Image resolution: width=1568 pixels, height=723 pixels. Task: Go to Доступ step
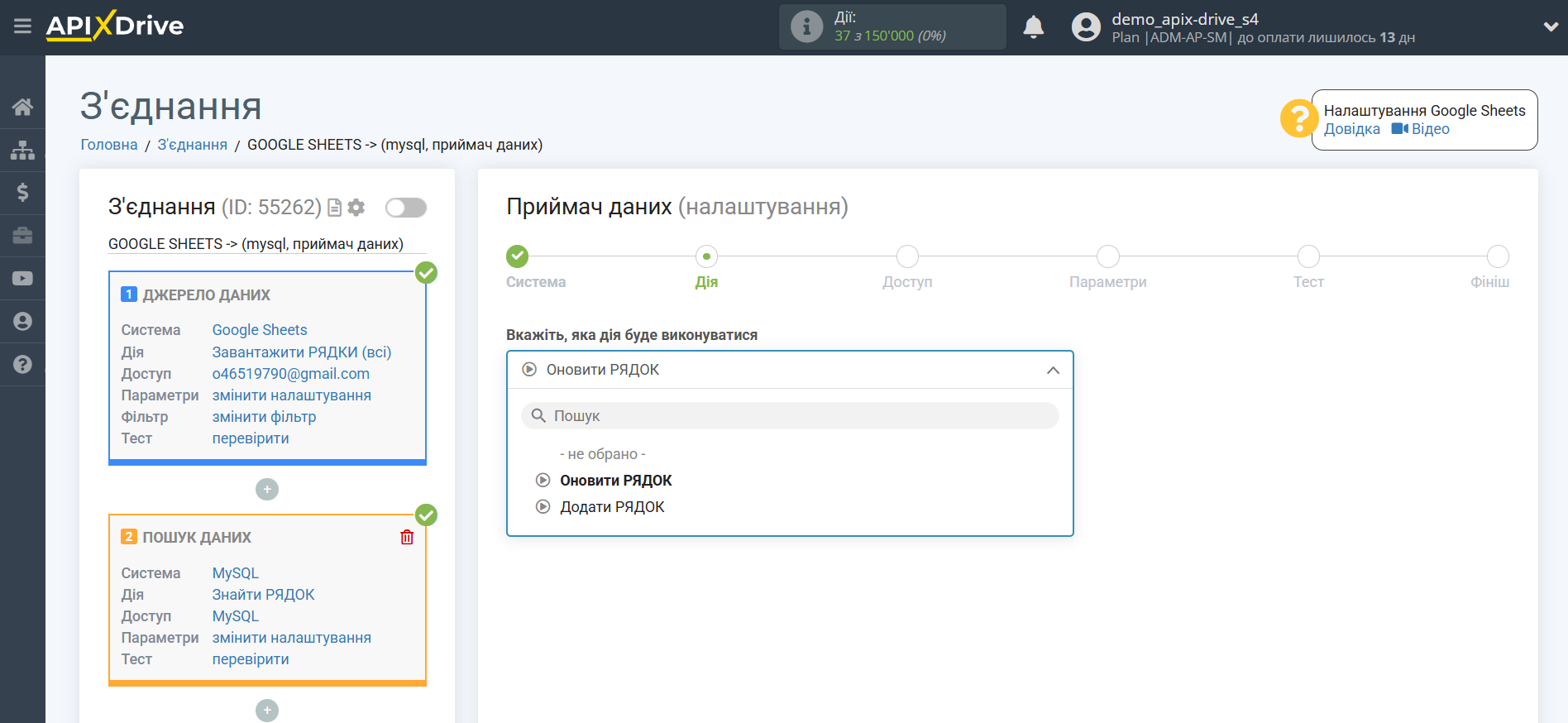907,256
